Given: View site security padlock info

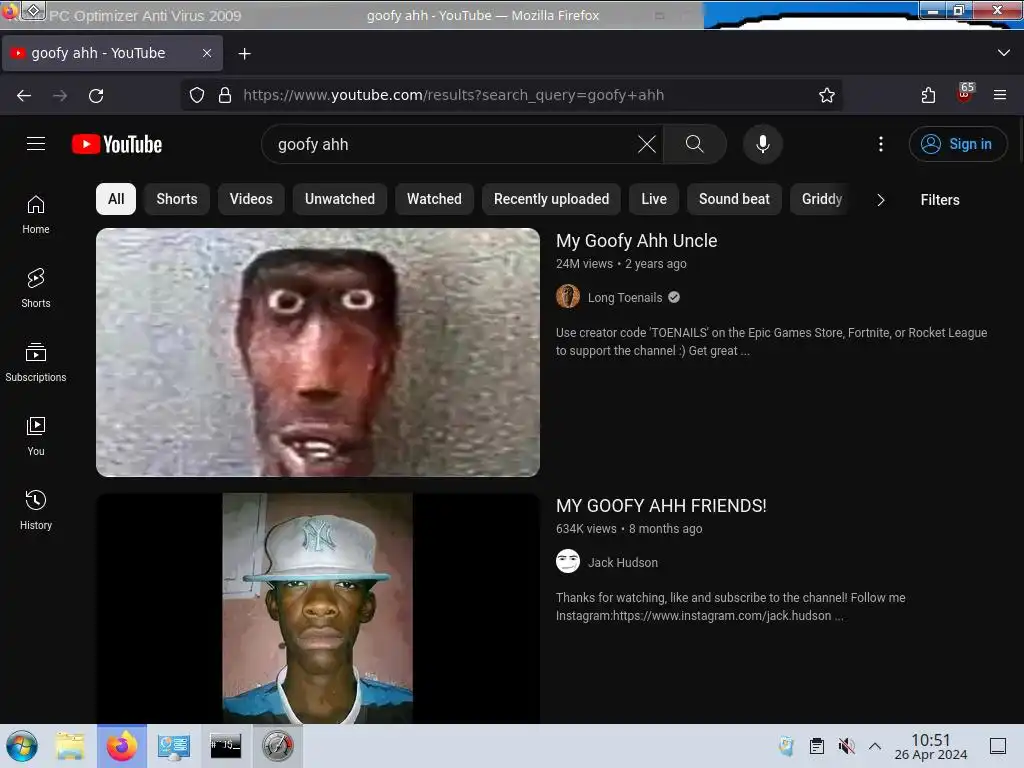Looking at the screenshot, I should pyautogui.click(x=225, y=95).
